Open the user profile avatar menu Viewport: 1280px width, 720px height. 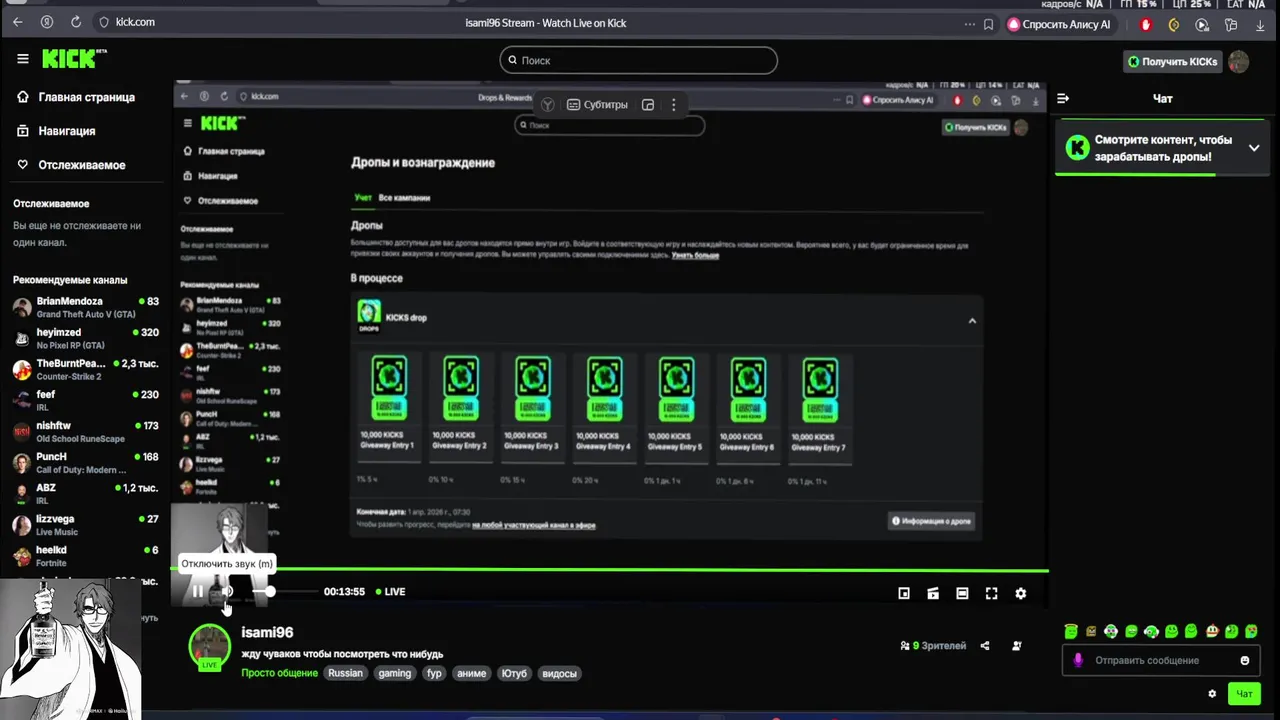coord(1238,61)
